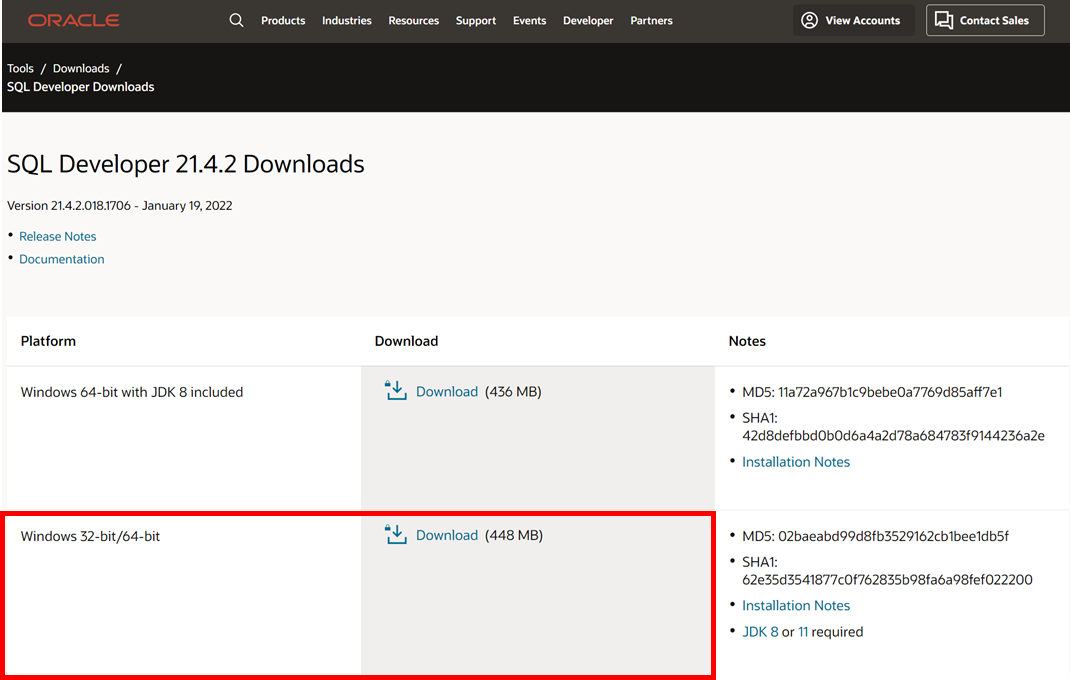This screenshot has width=1070, height=680.
Task: Click the SHA1 62e35d3541877c0f762835b98fa6a98fef022200 text
Action: 887,571
